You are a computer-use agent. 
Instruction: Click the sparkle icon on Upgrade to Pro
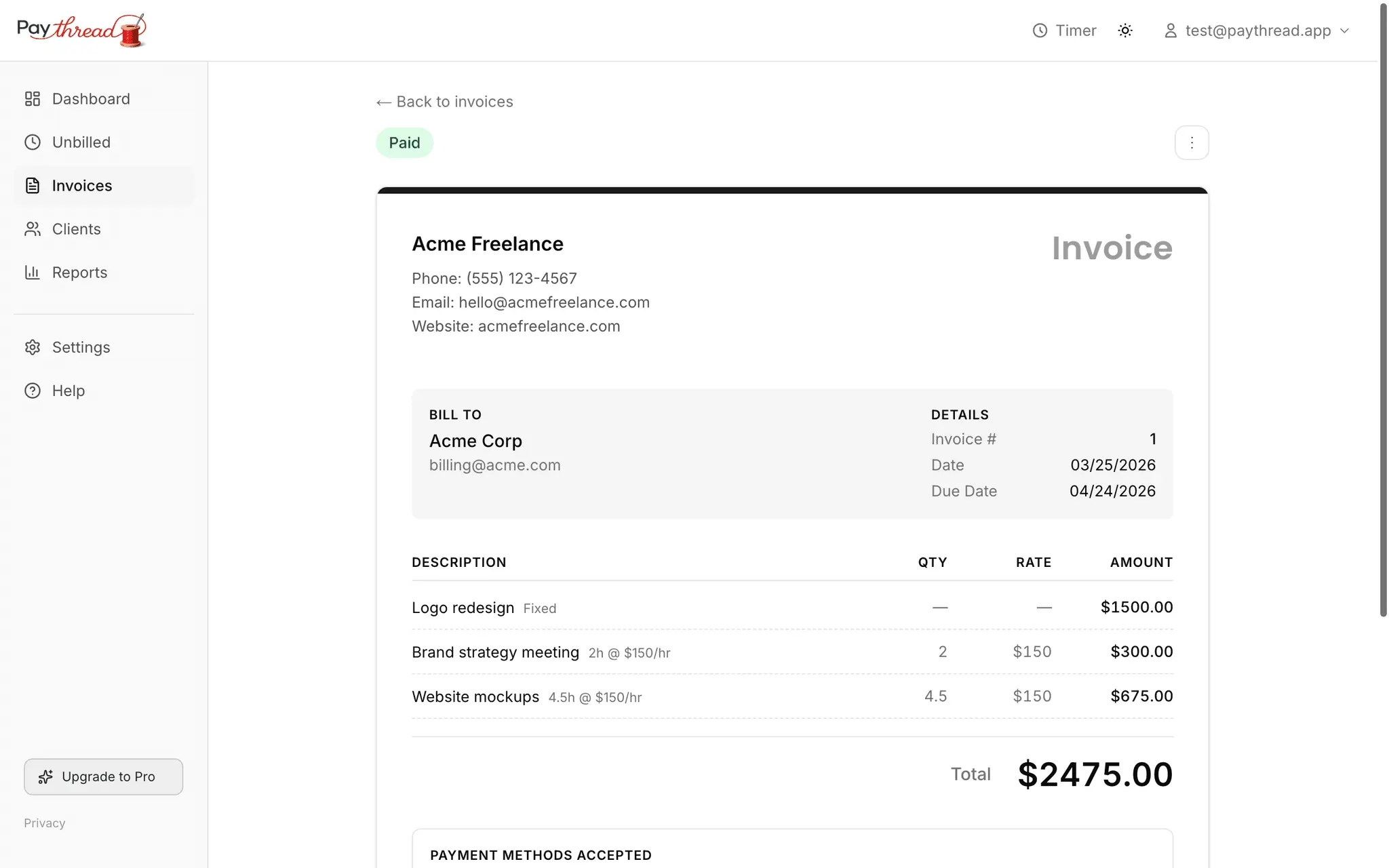tap(45, 776)
